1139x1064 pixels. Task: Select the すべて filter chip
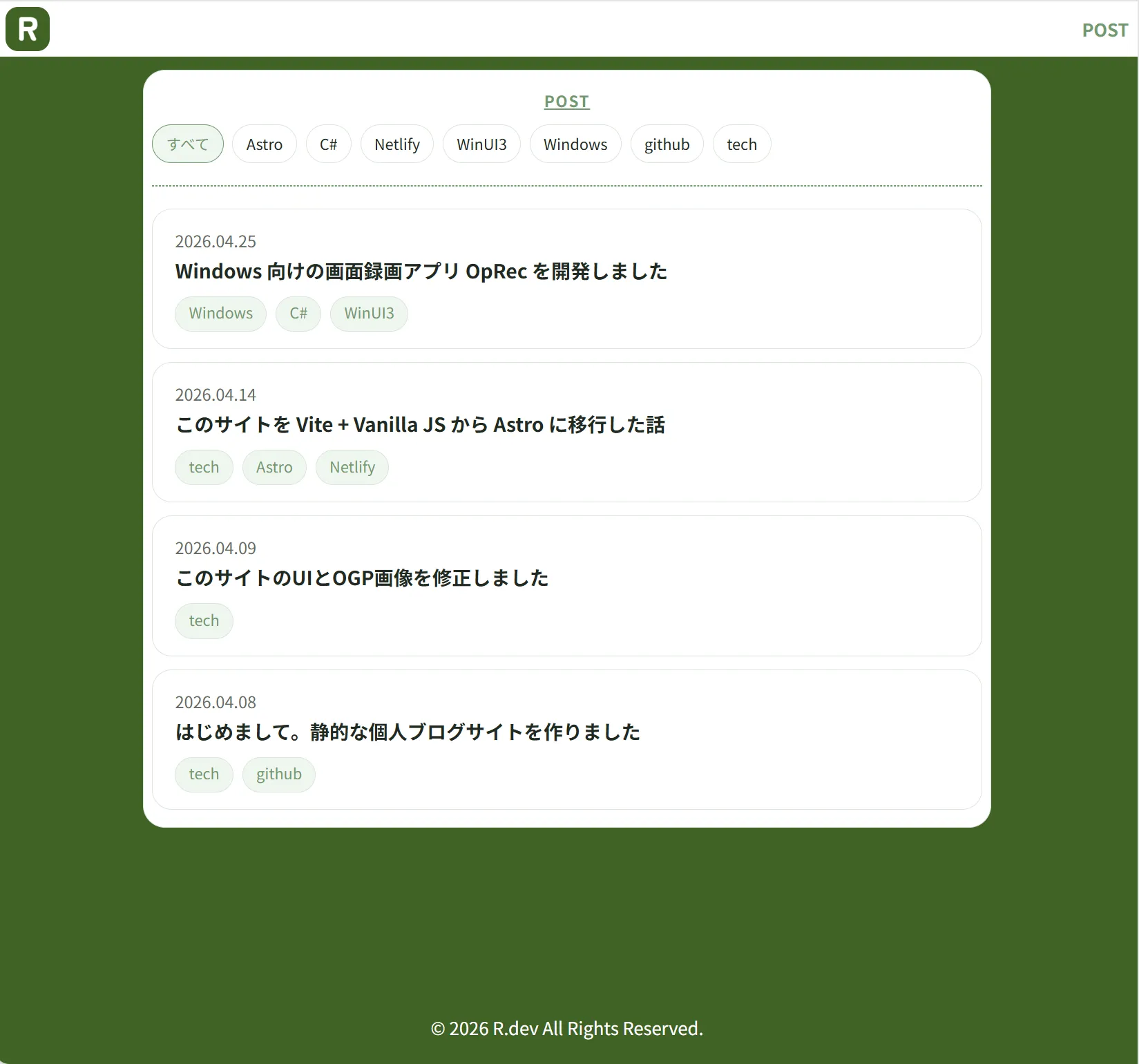pyautogui.click(x=188, y=144)
